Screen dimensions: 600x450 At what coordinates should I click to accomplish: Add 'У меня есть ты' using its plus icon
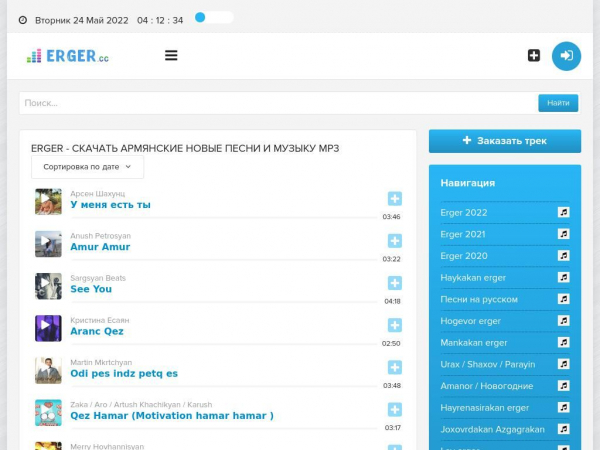click(x=394, y=199)
